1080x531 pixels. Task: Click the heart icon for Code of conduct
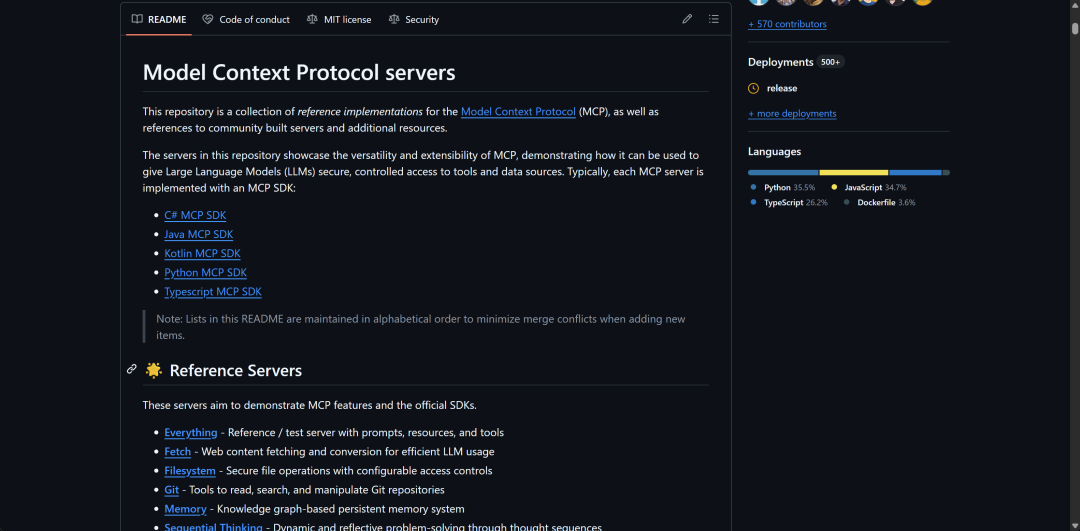207,19
